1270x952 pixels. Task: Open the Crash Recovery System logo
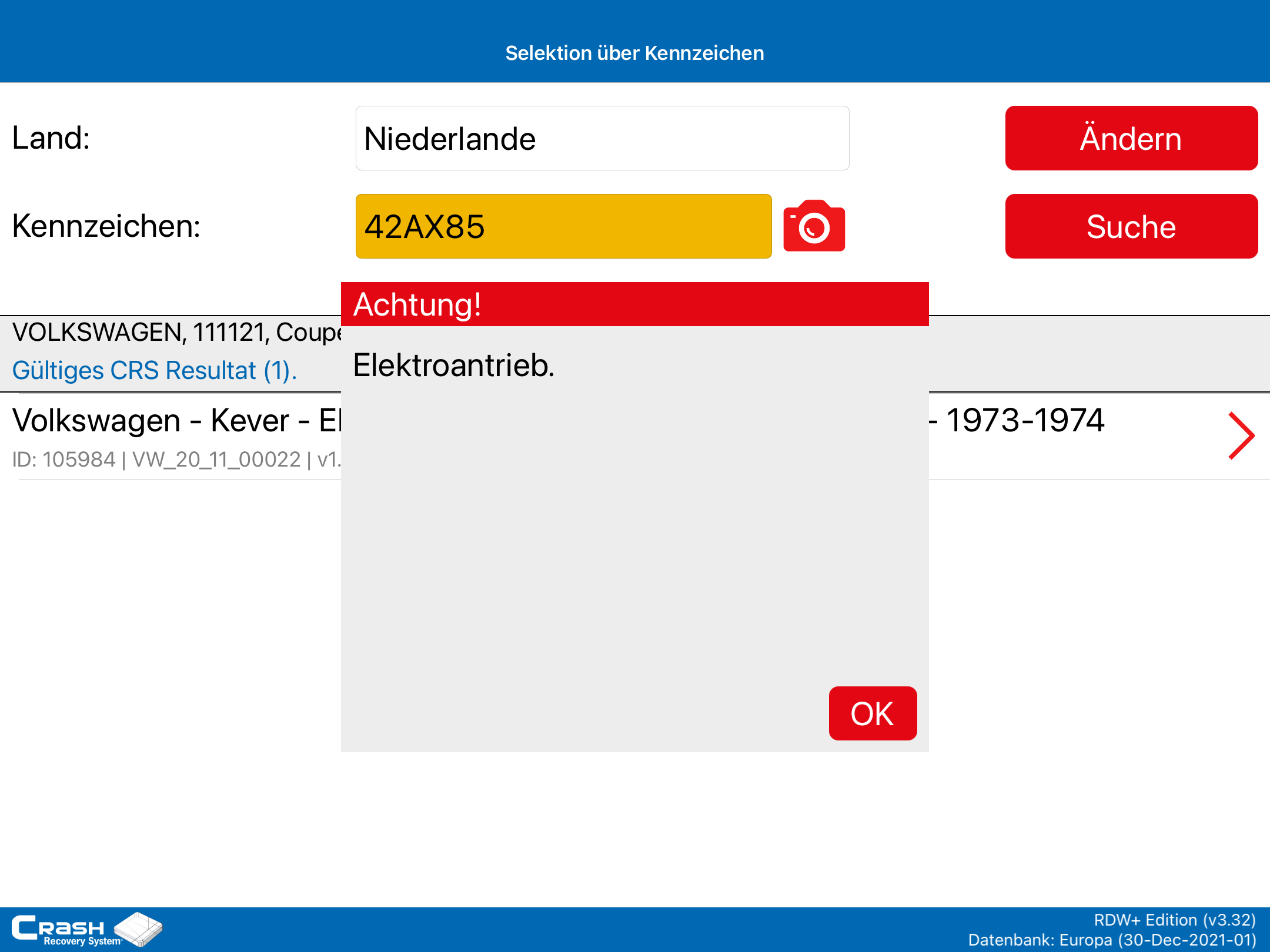[87, 930]
